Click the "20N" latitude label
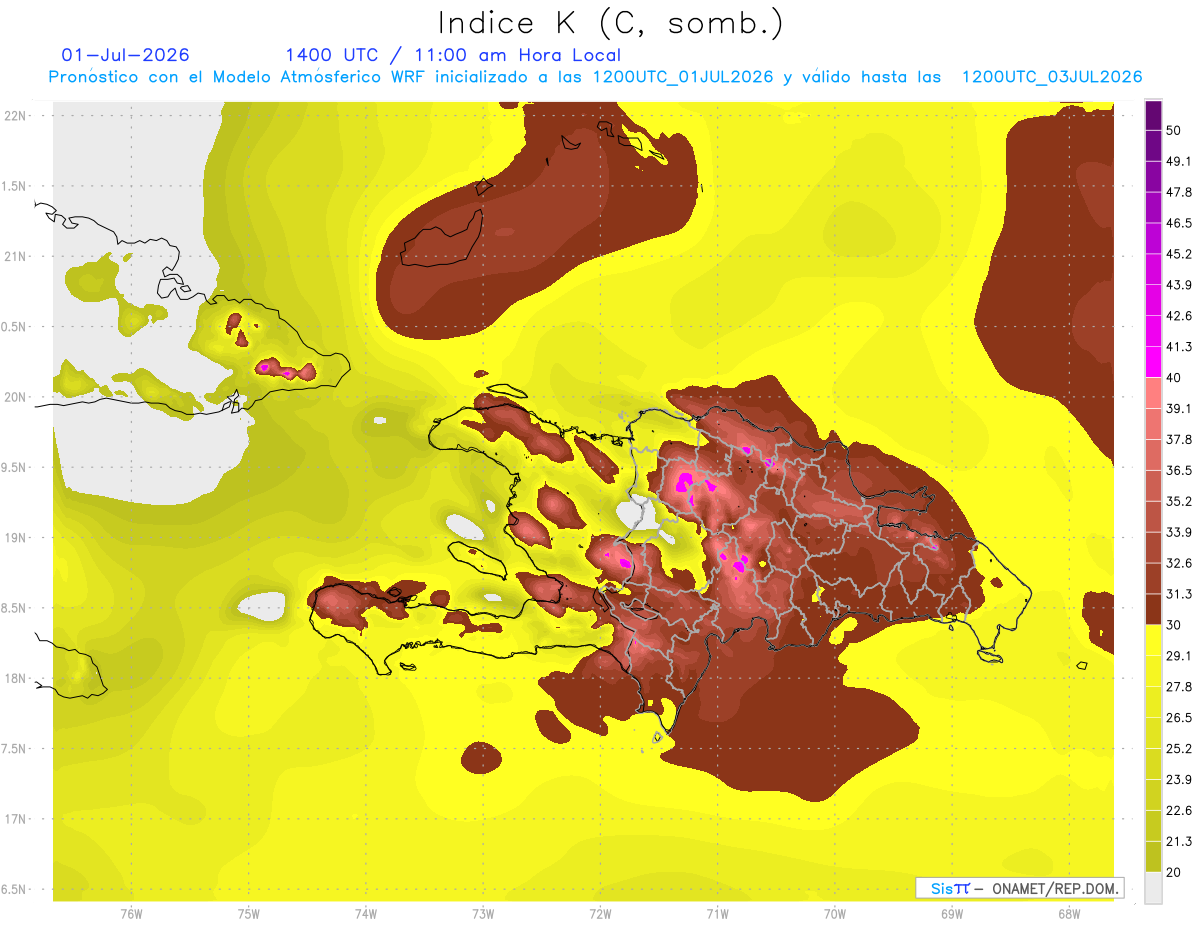The width and height of the screenshot is (1200, 927). click(x=15, y=397)
